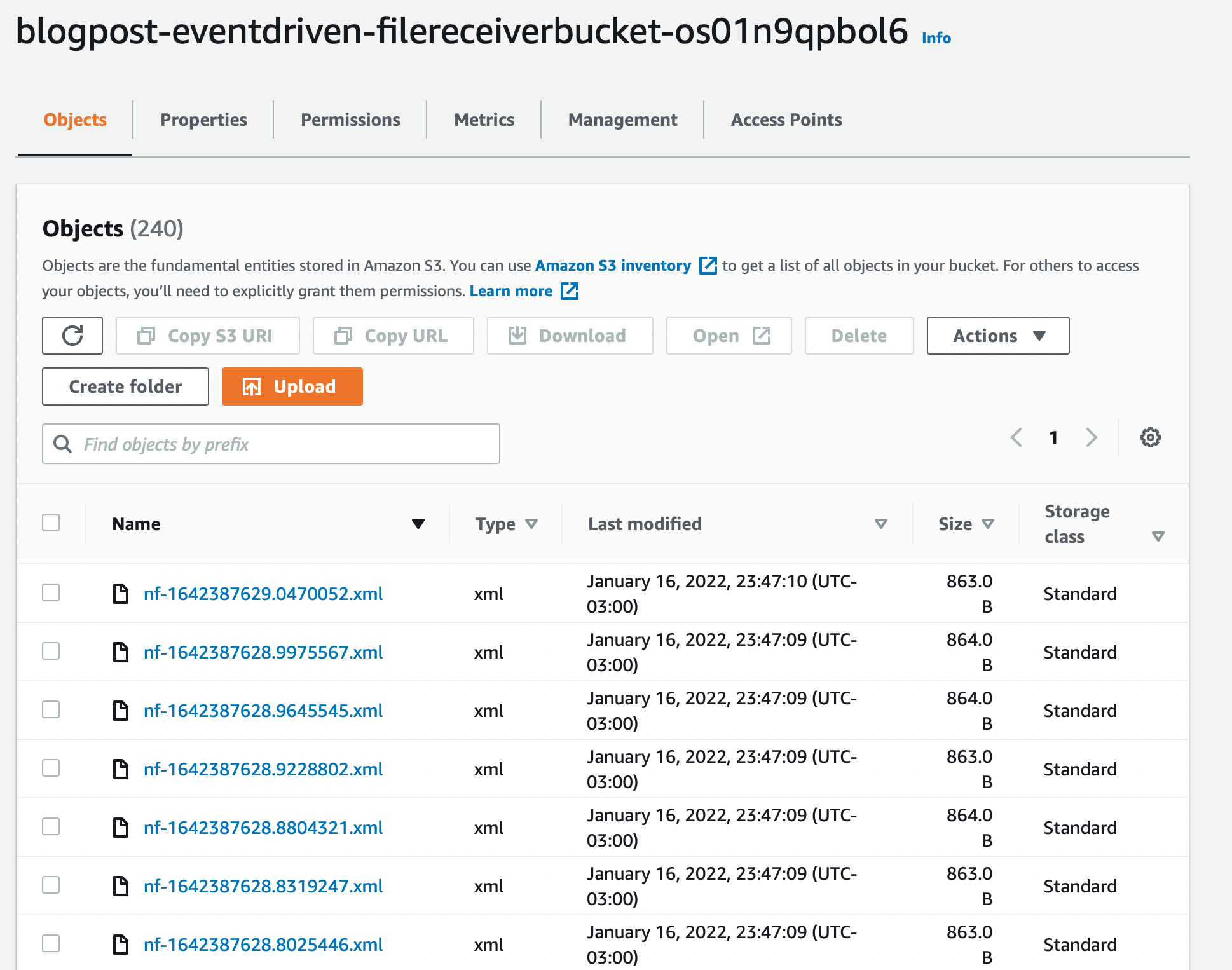Click the refresh objects icon button
This screenshot has height=970, width=1232.
tap(72, 336)
